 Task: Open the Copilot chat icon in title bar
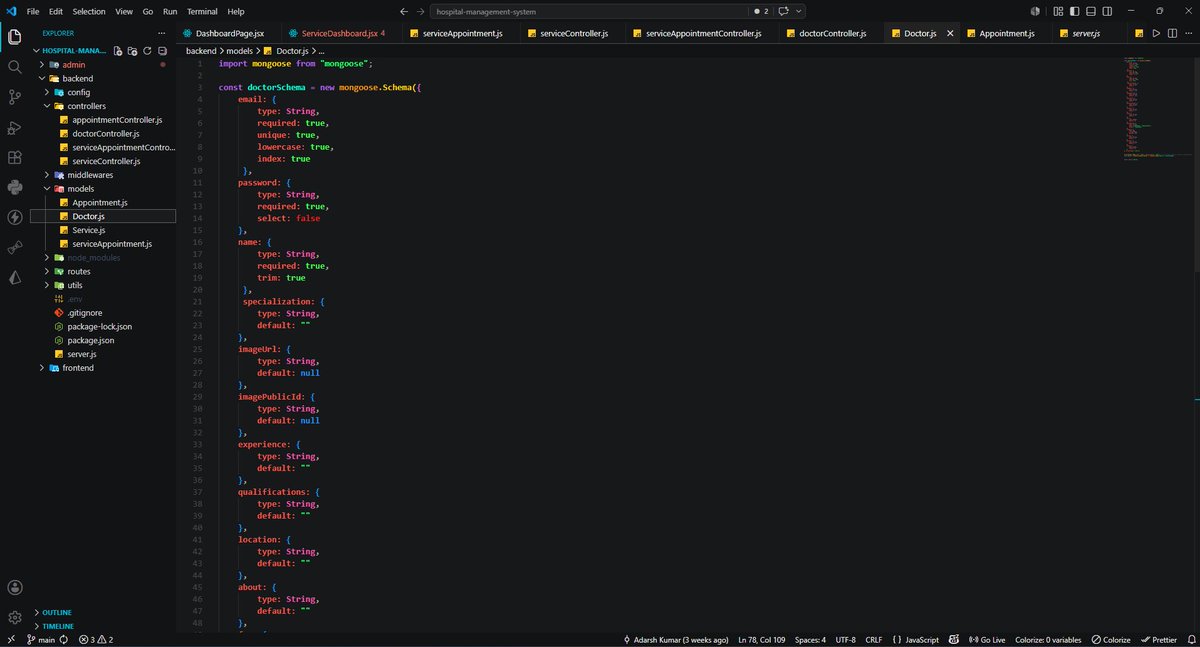coord(784,11)
